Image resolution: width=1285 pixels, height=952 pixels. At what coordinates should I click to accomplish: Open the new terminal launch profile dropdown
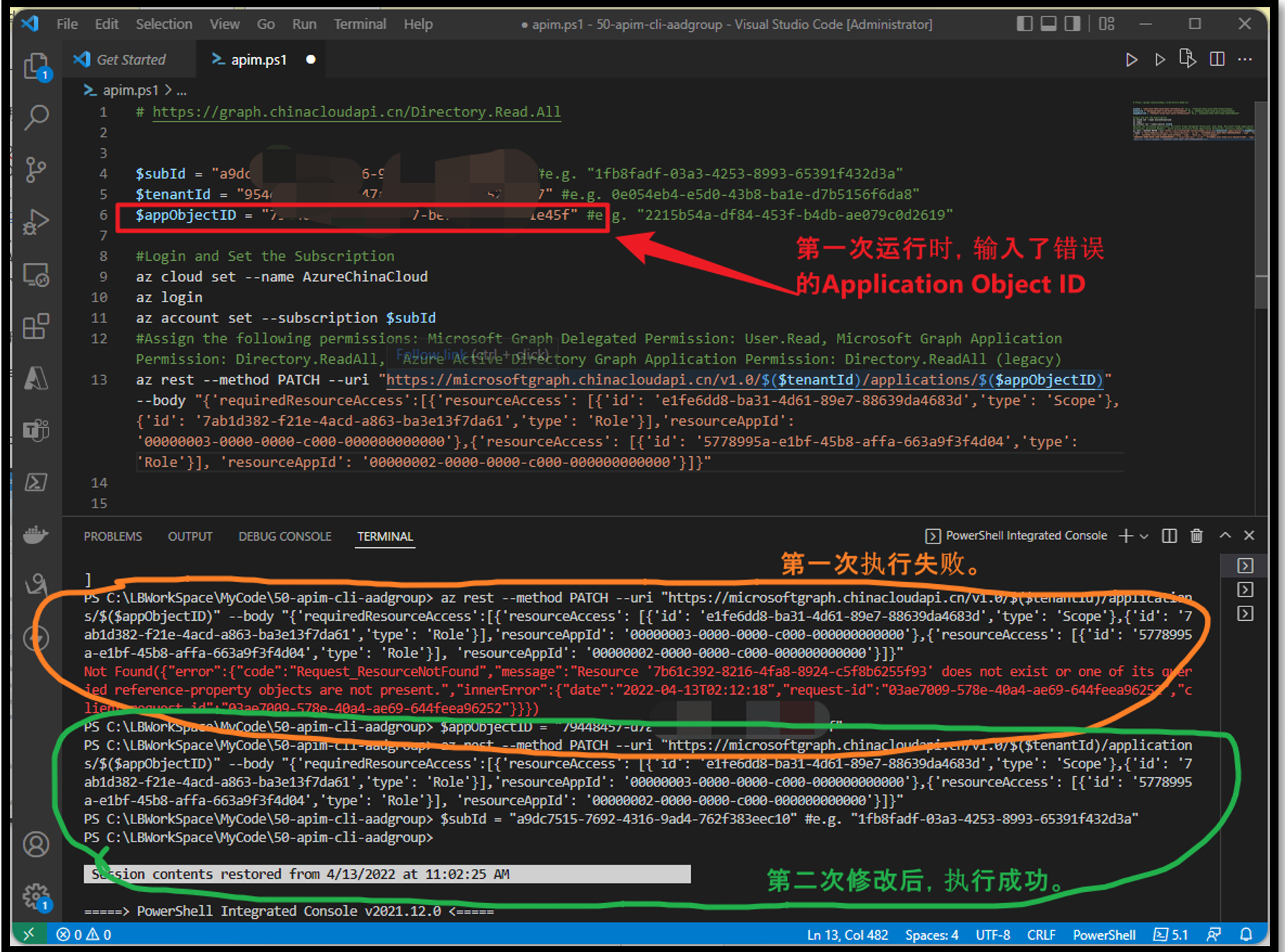tap(1144, 536)
